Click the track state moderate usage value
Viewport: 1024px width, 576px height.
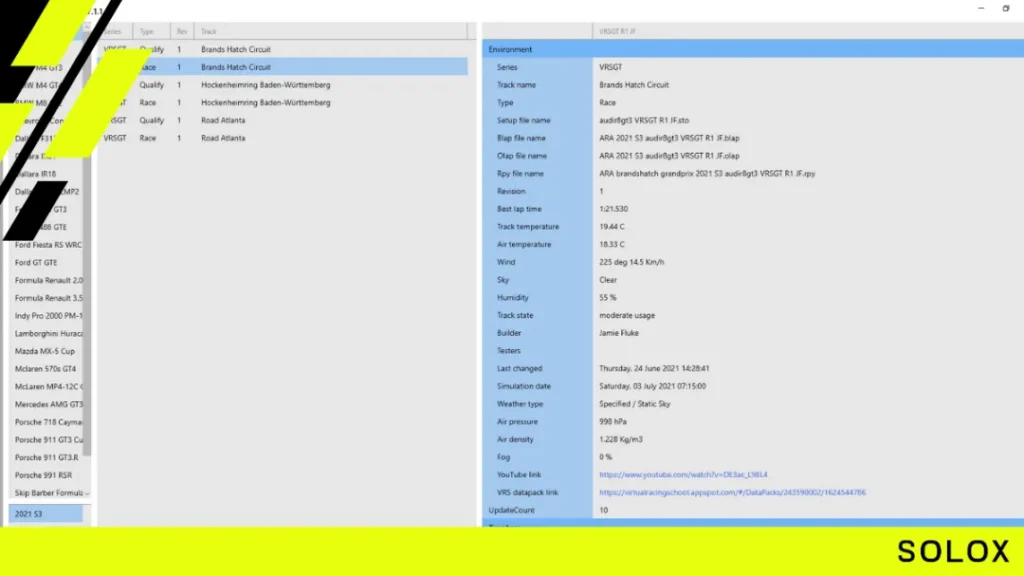point(627,315)
